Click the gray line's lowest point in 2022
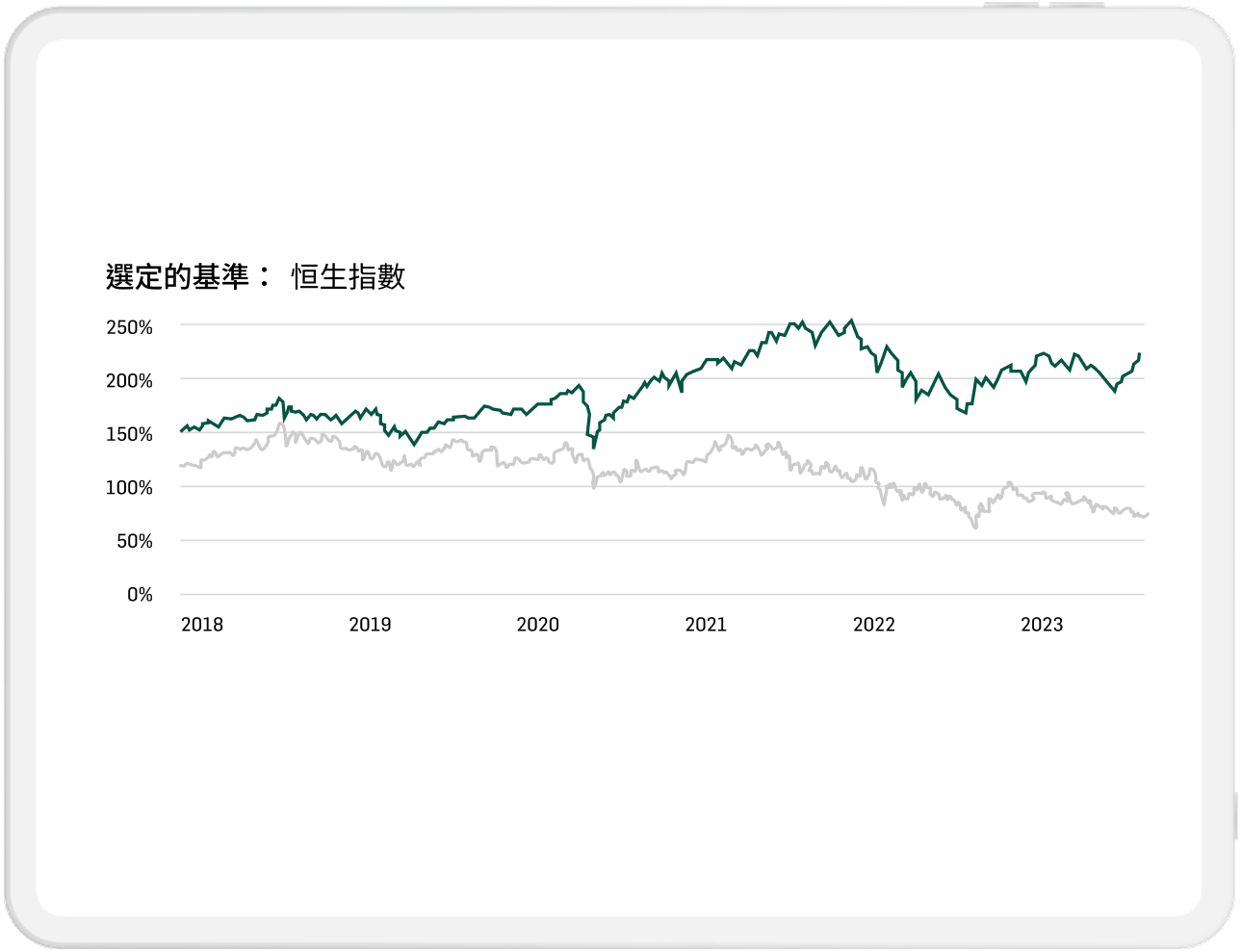The width and height of the screenshot is (1242, 952). pyautogui.click(x=975, y=527)
